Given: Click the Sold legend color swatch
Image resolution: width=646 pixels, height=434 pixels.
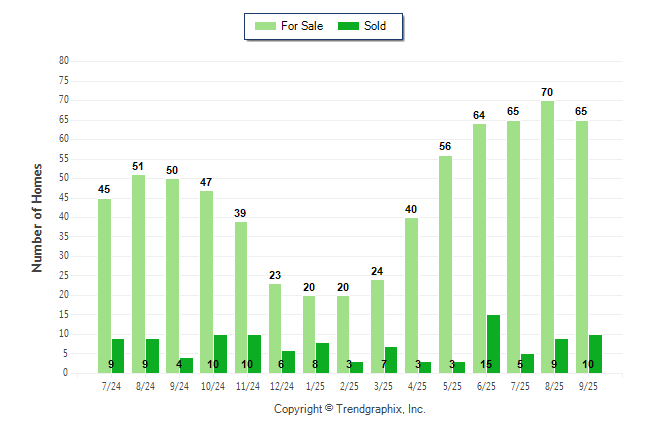Looking at the screenshot, I should tap(349, 26).
